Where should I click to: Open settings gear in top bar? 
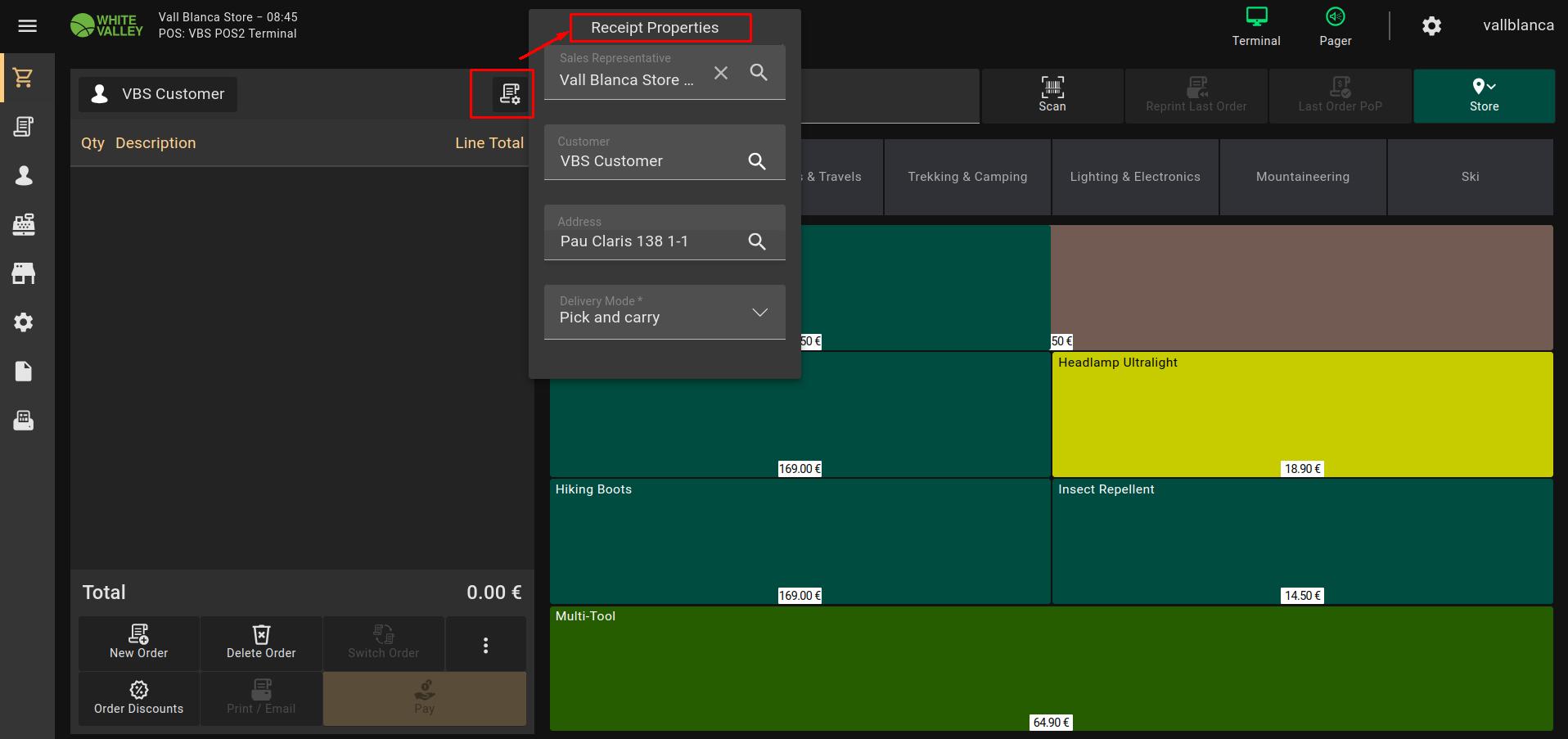[1431, 26]
